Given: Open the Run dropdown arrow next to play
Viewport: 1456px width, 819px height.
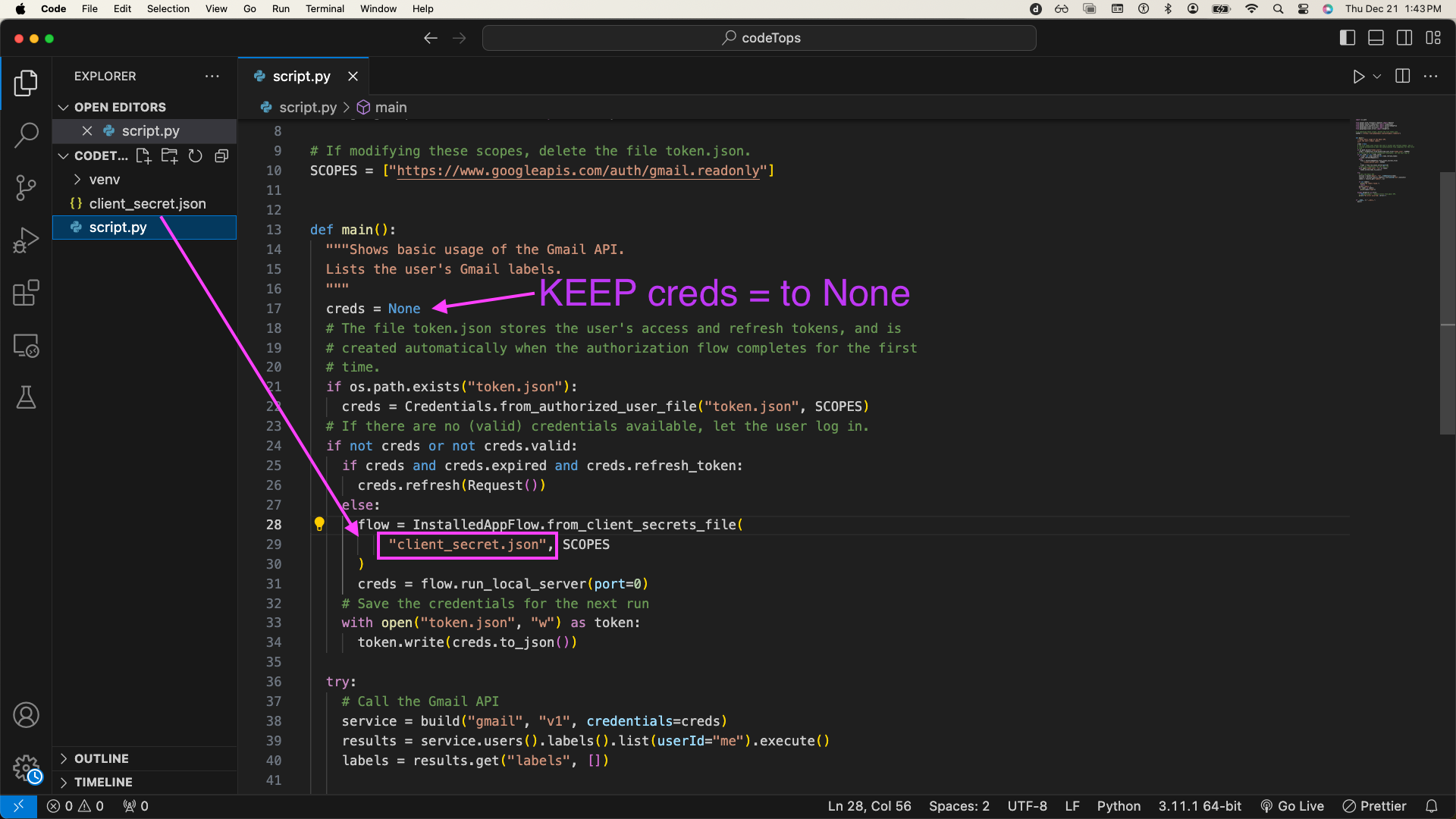Looking at the screenshot, I should coord(1377,77).
